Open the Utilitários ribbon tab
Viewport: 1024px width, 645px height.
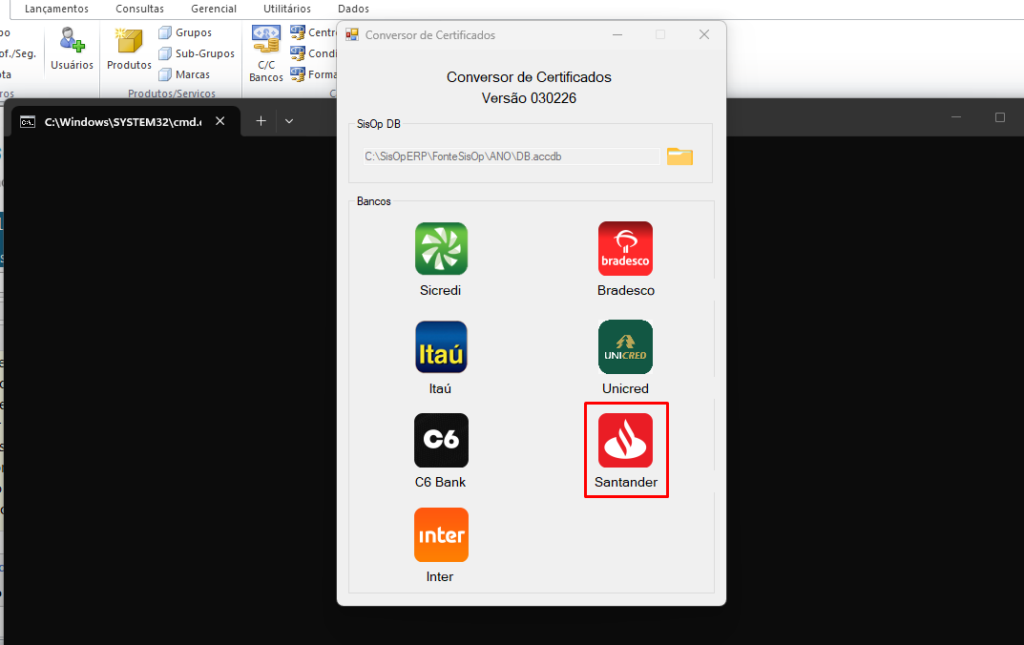(287, 9)
